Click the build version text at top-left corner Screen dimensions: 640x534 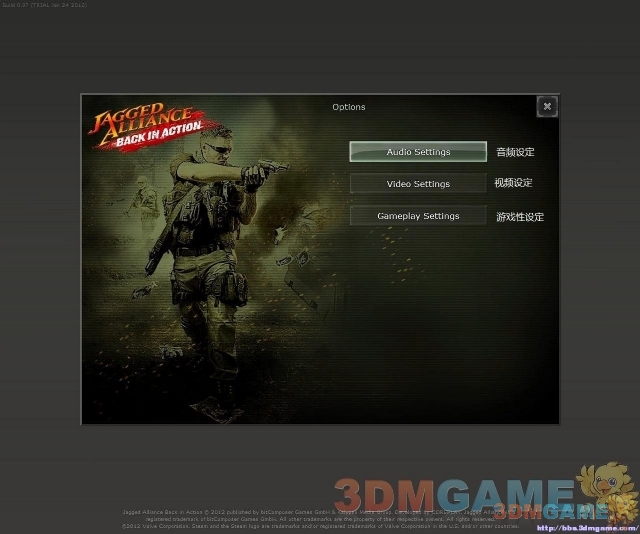pyautogui.click(x=44, y=5)
